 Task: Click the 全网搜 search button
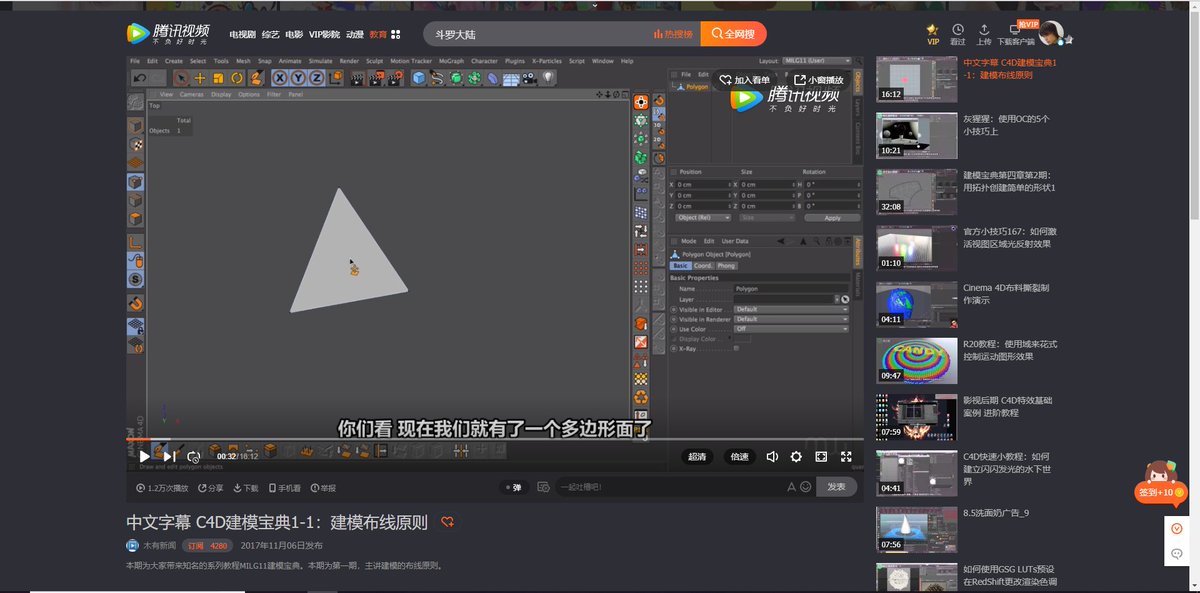click(x=733, y=34)
